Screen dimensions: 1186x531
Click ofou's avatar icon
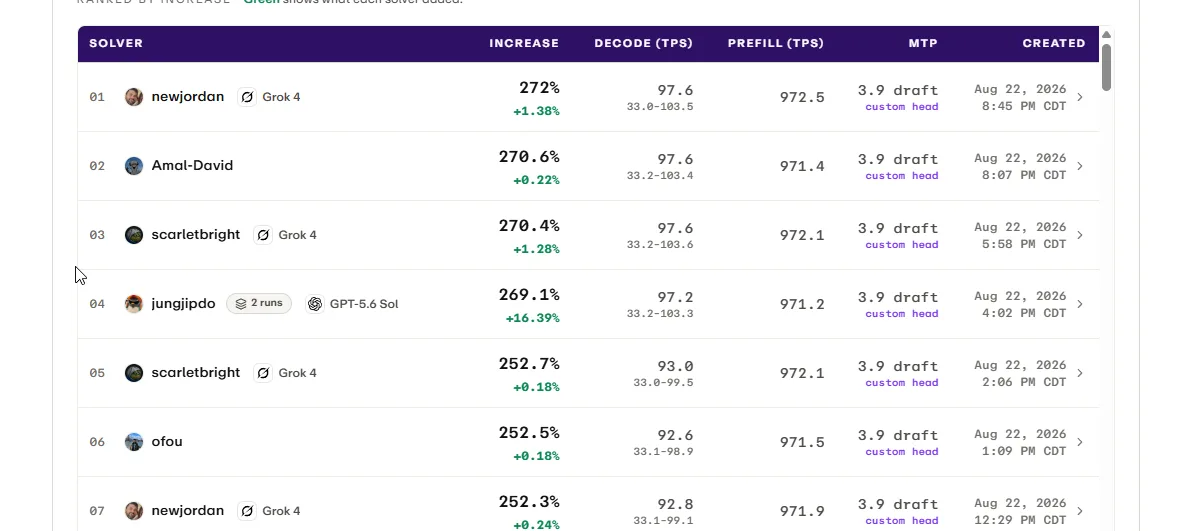[x=134, y=442]
